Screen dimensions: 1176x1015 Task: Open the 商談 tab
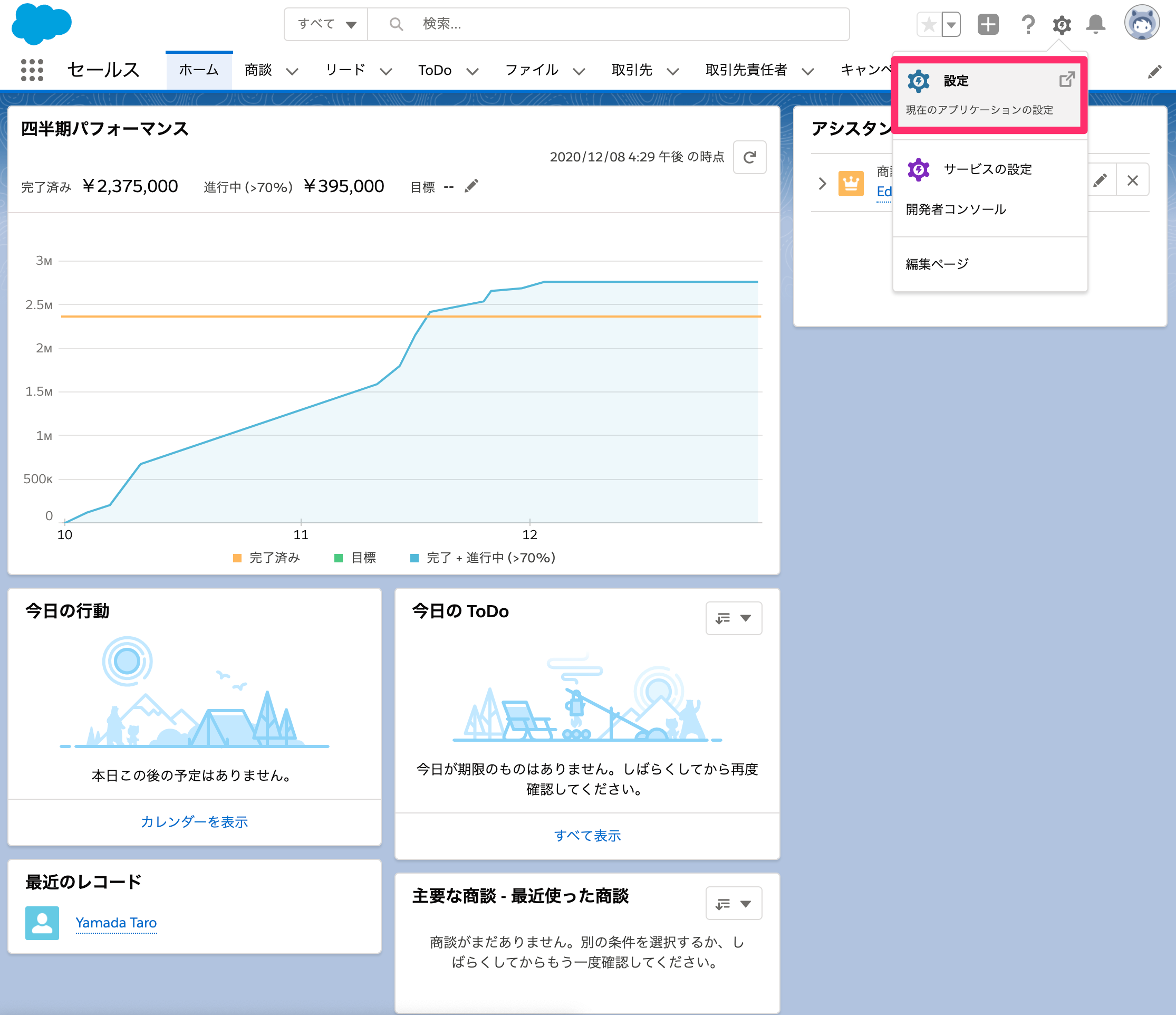[258, 70]
